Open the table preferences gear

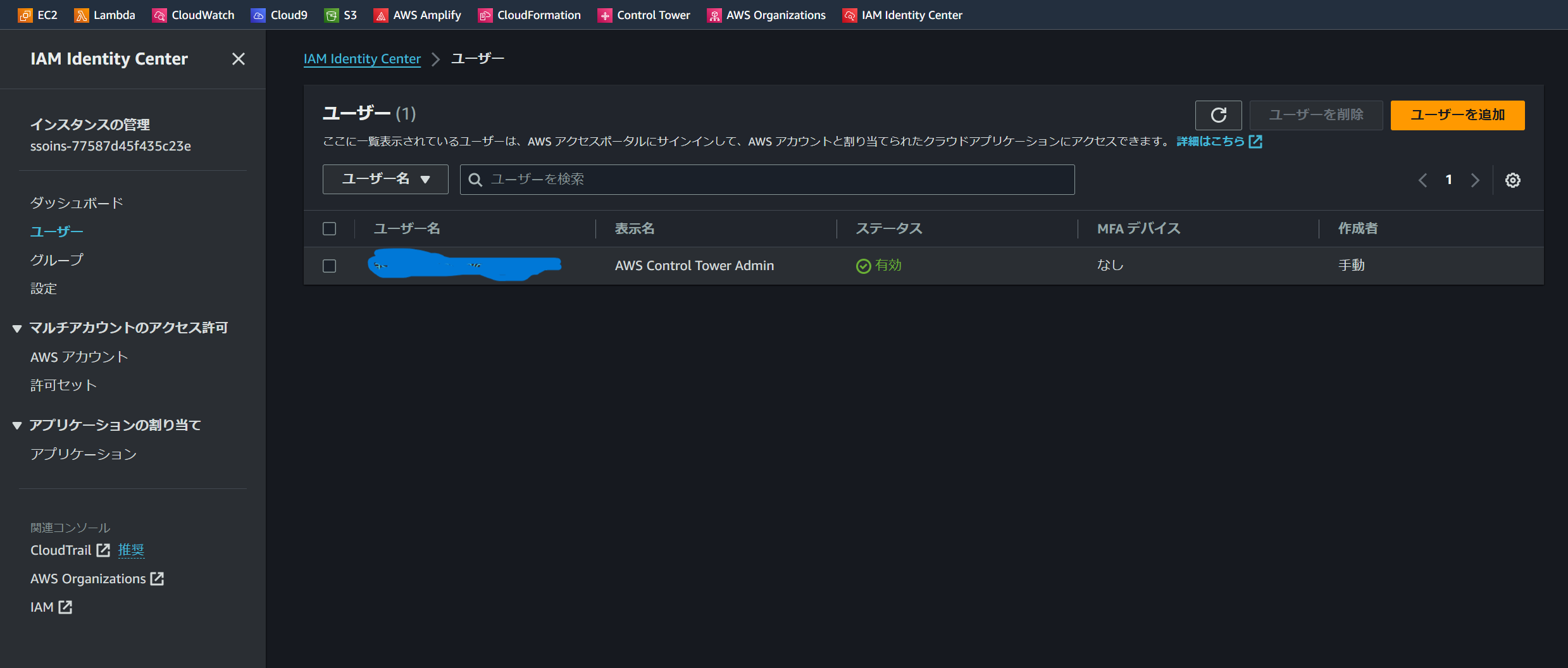1513,180
